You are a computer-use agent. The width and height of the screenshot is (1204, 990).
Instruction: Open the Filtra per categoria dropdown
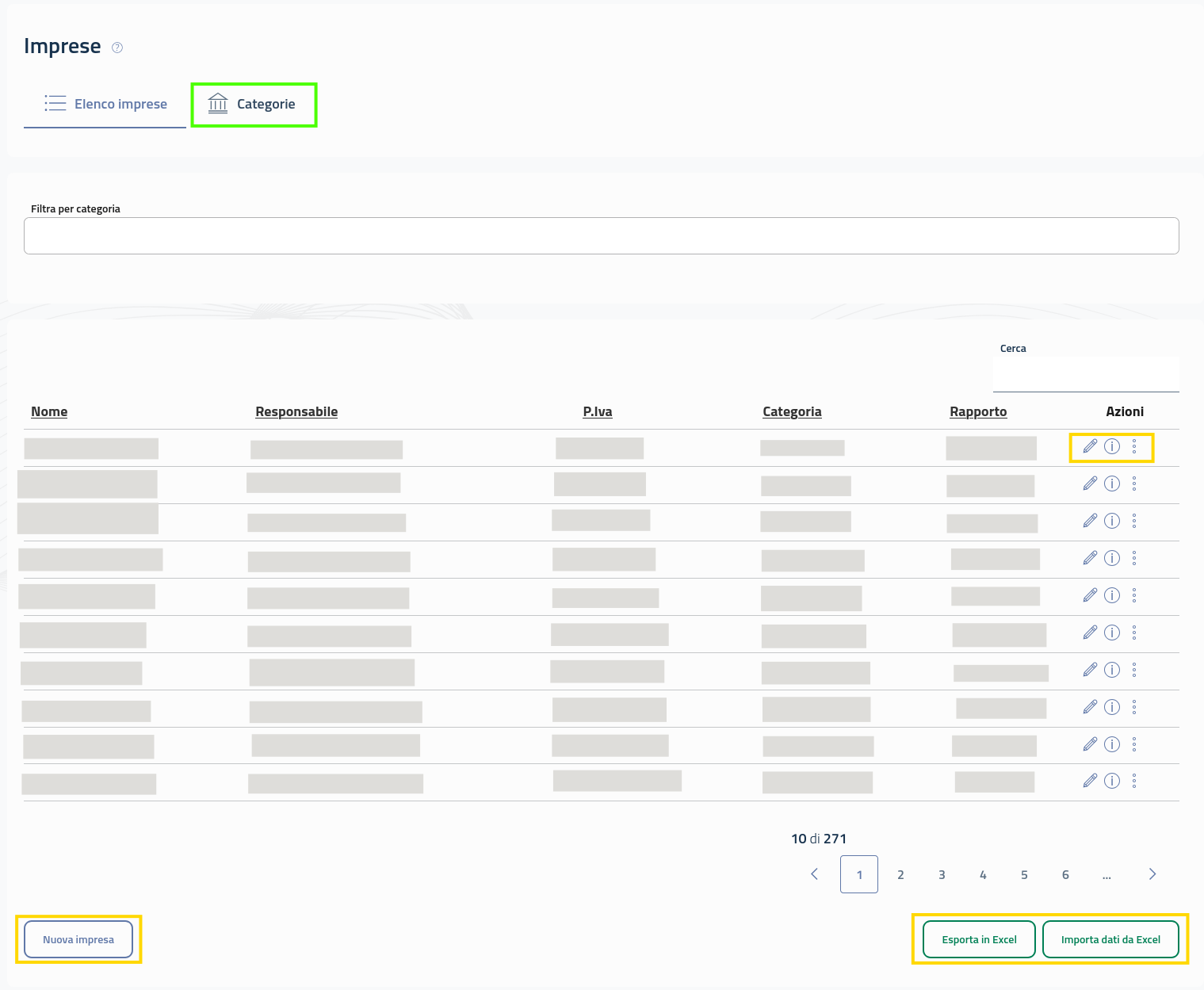click(x=601, y=236)
